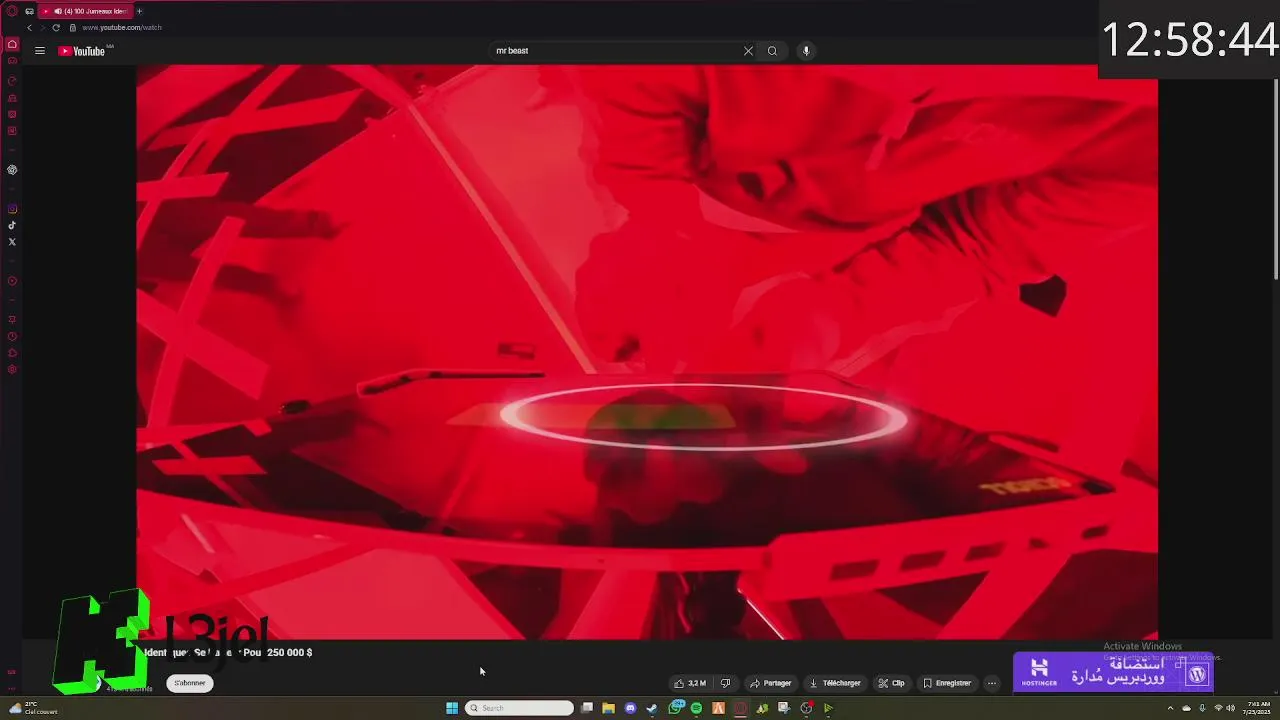Reload the YouTube page
Screen dimensions: 1280x720
(56, 28)
